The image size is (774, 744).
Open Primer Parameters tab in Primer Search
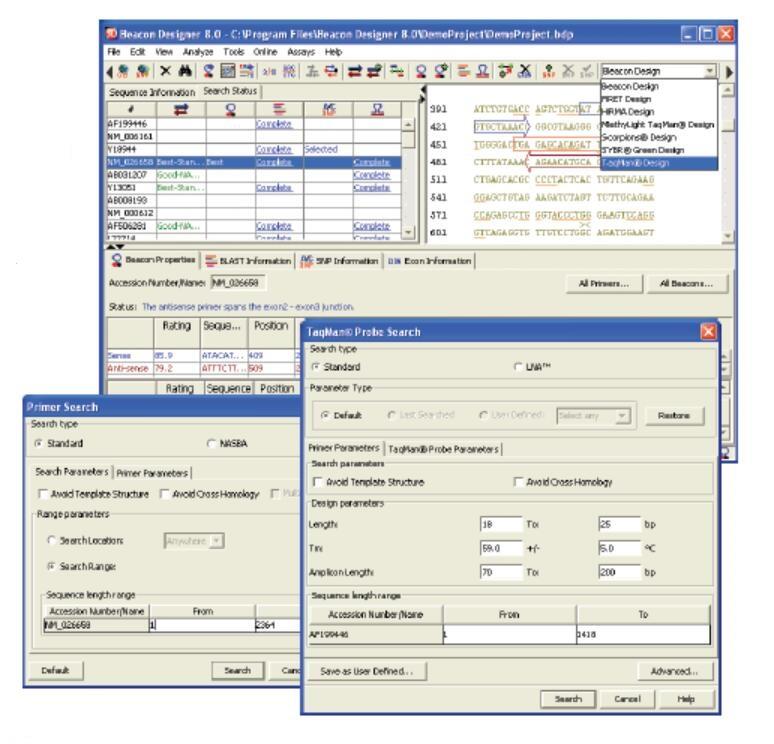pos(152,473)
